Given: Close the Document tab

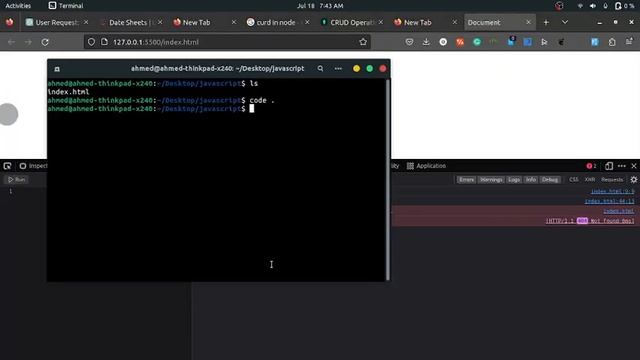Looking at the screenshot, I should [529, 22].
